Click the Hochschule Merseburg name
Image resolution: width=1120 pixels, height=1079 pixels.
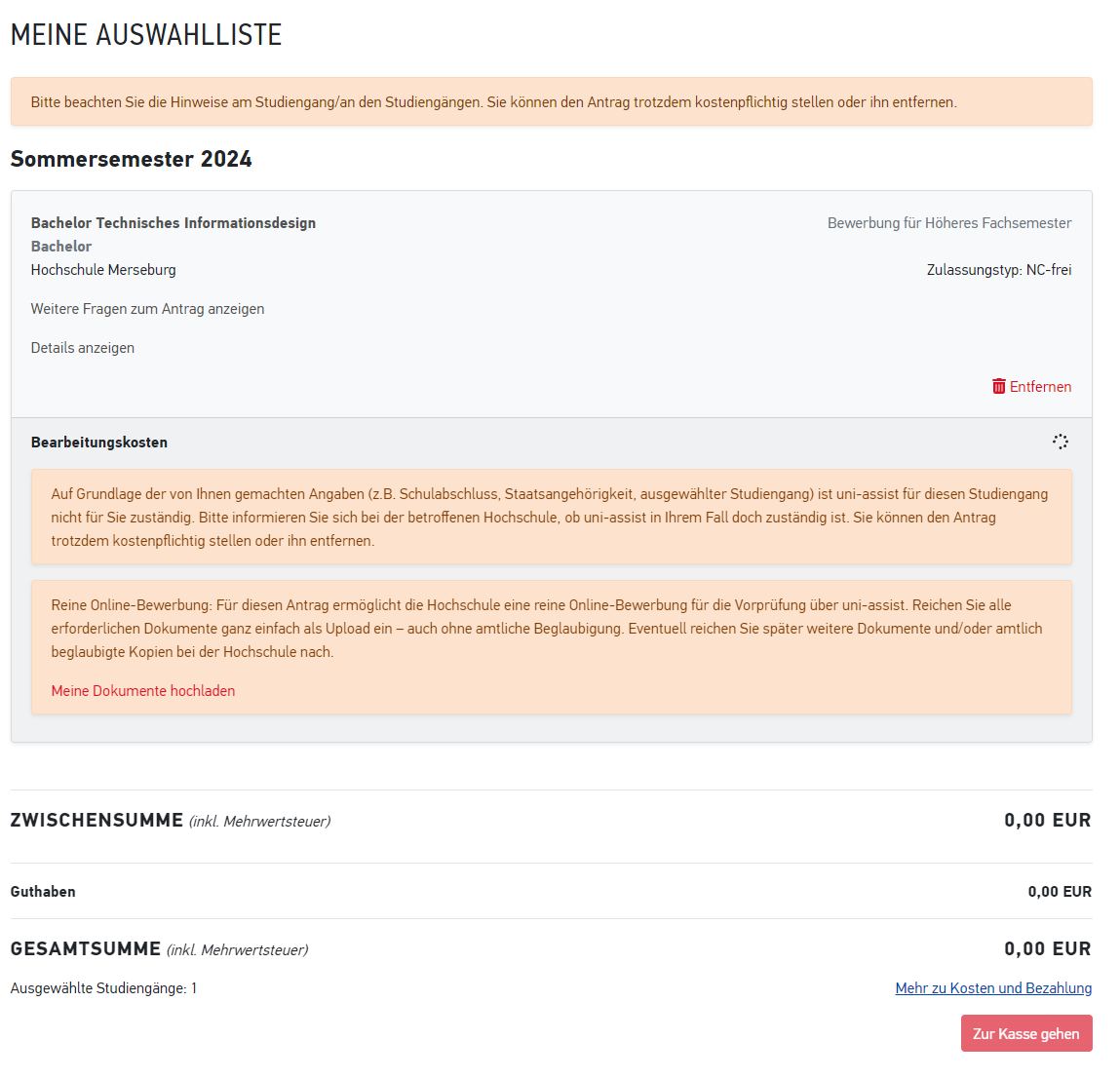[x=103, y=270]
